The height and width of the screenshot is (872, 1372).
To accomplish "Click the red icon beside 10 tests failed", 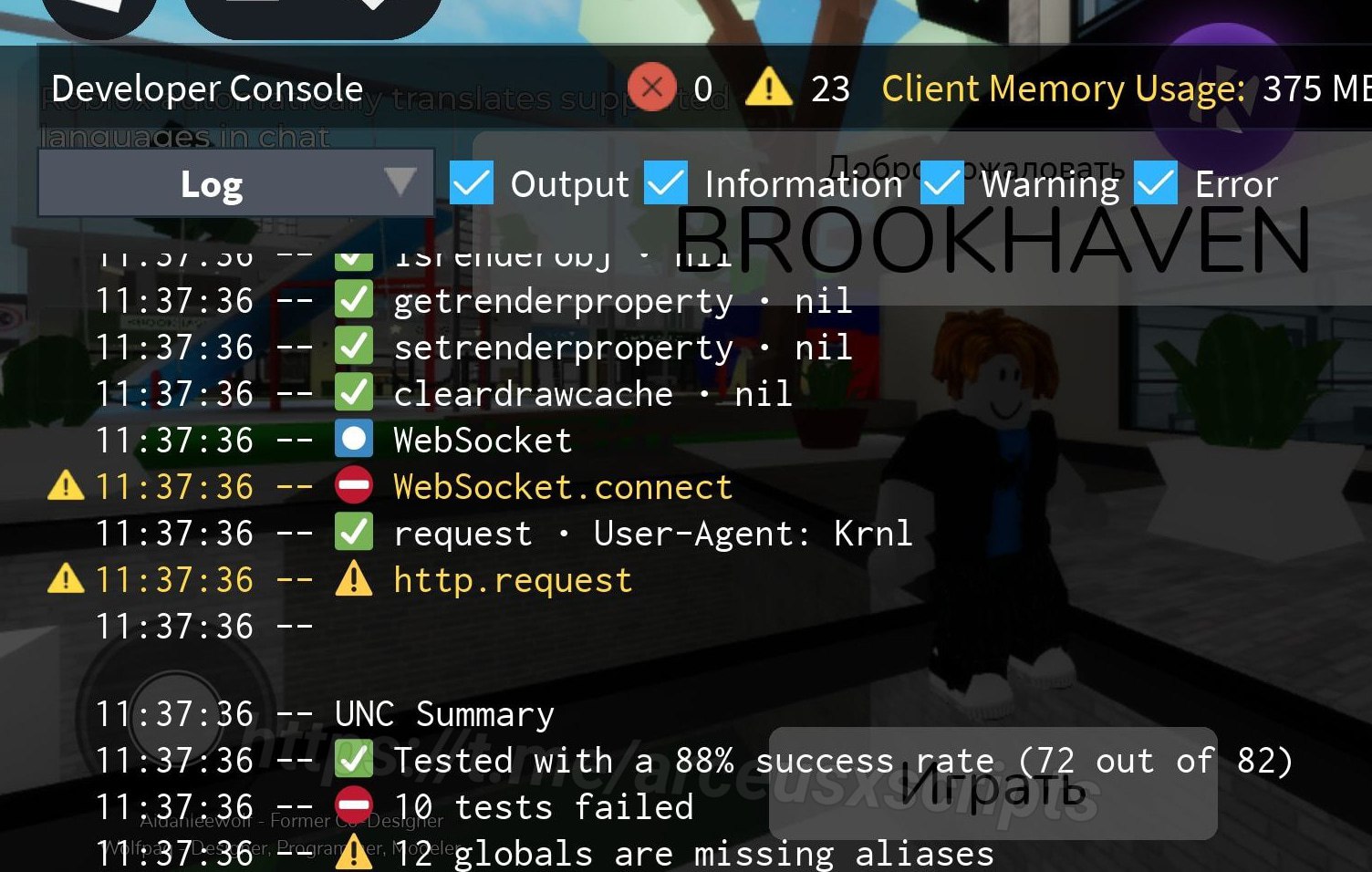I will click(354, 806).
